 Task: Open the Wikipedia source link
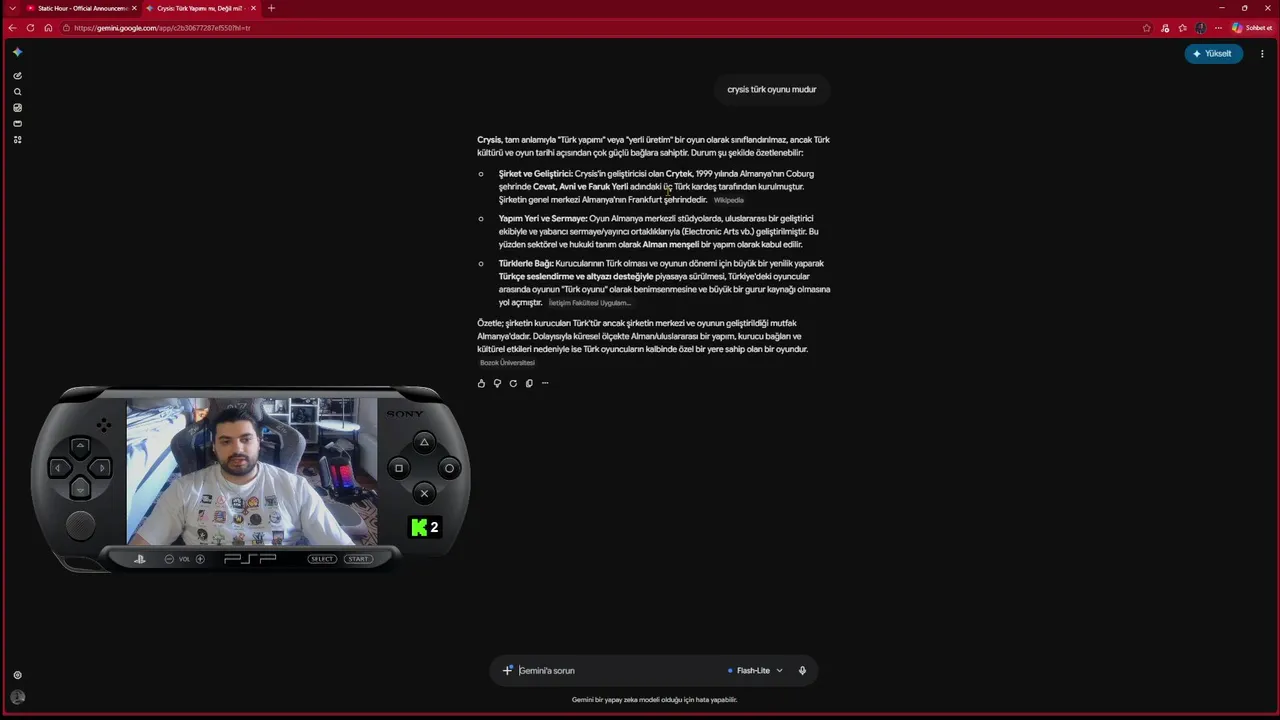pos(728,200)
